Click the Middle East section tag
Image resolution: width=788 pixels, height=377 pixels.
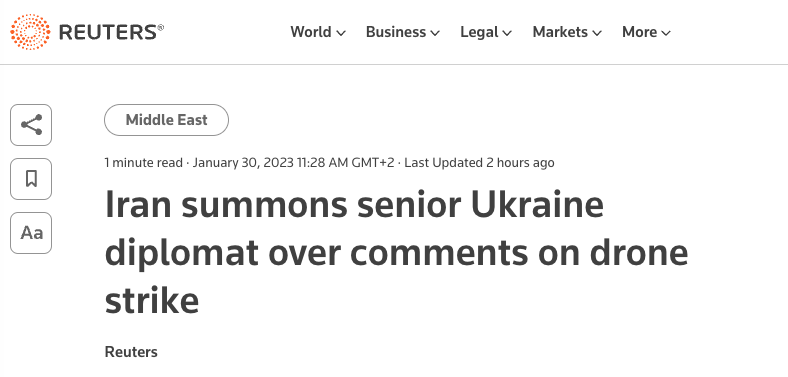tap(166, 120)
